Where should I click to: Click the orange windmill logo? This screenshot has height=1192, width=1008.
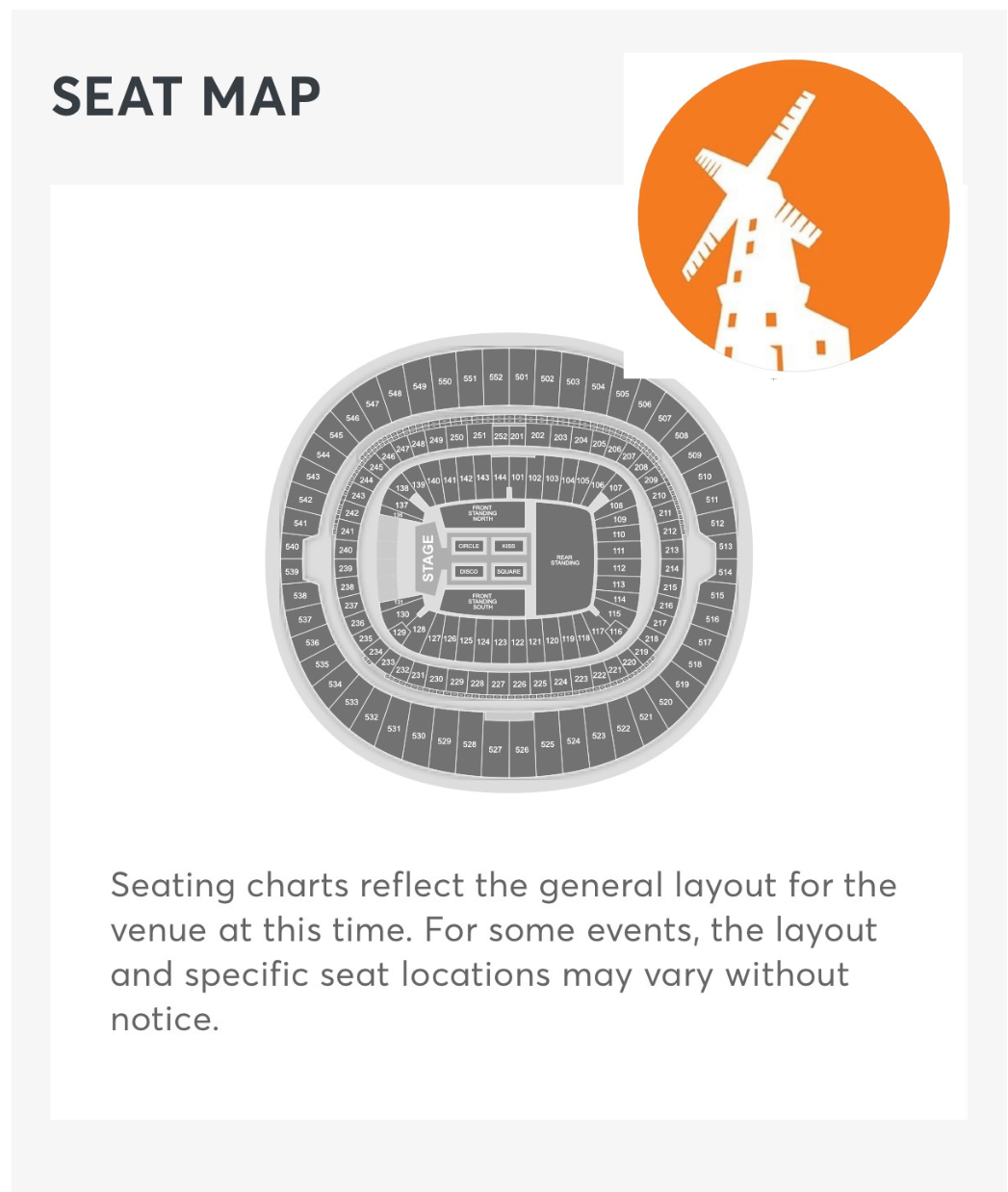coord(792,216)
